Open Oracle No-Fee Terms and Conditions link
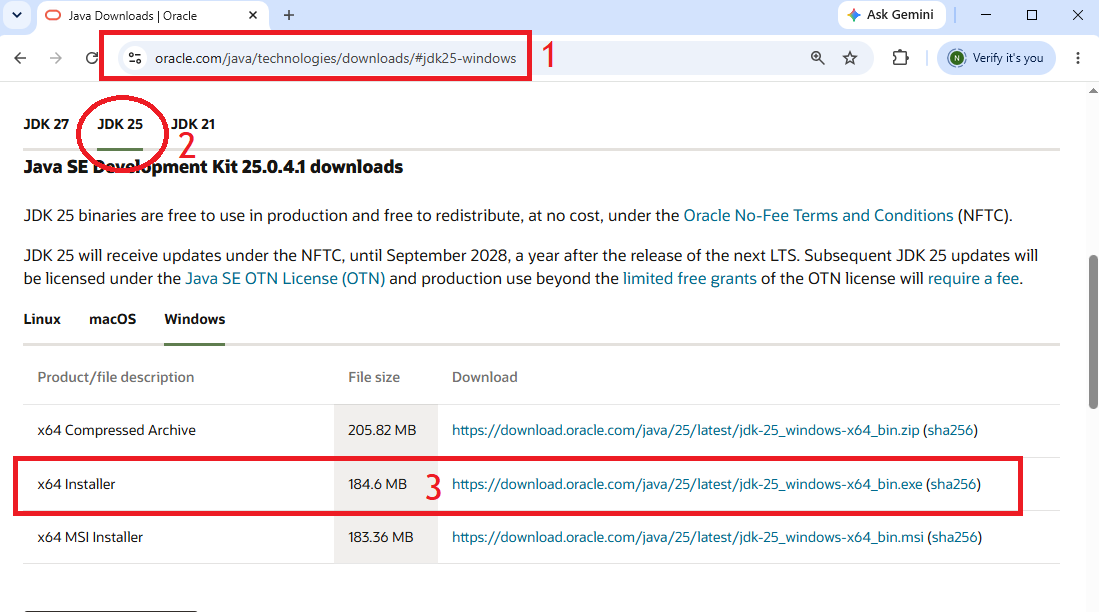The image size is (1099, 612). coord(818,215)
